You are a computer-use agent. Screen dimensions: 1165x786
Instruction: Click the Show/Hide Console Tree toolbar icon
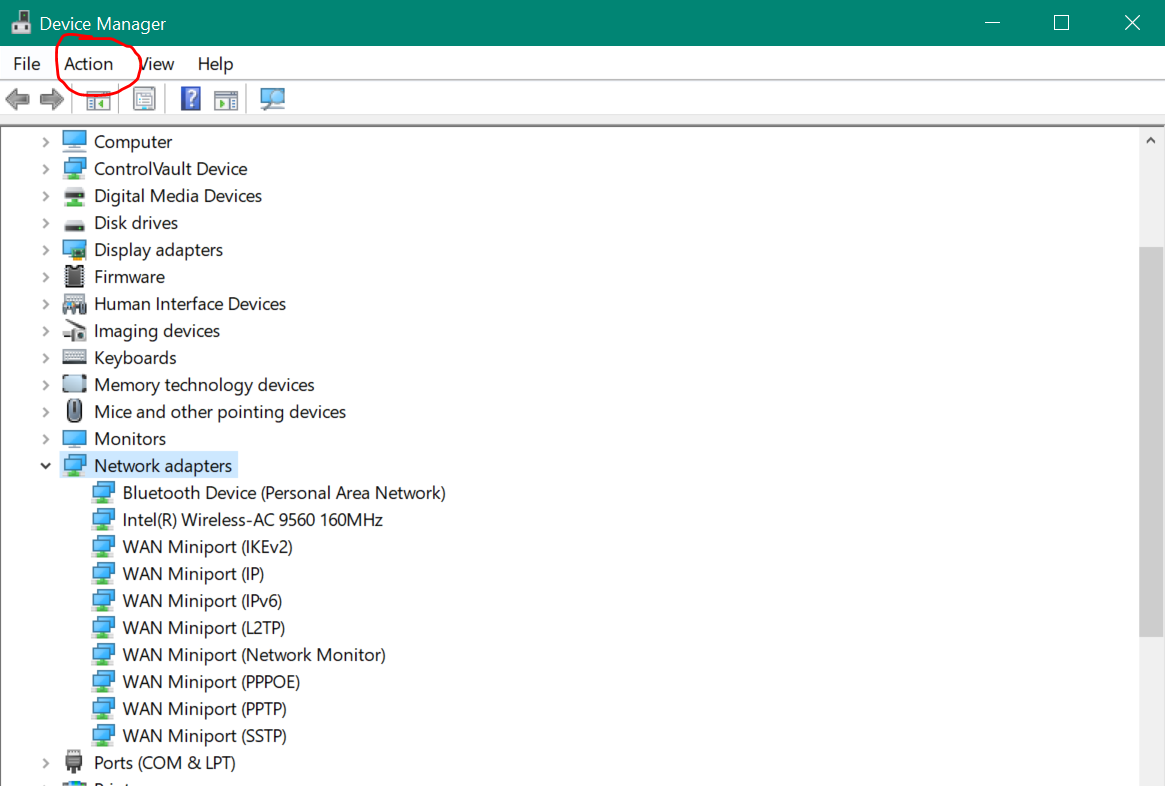coord(96,98)
